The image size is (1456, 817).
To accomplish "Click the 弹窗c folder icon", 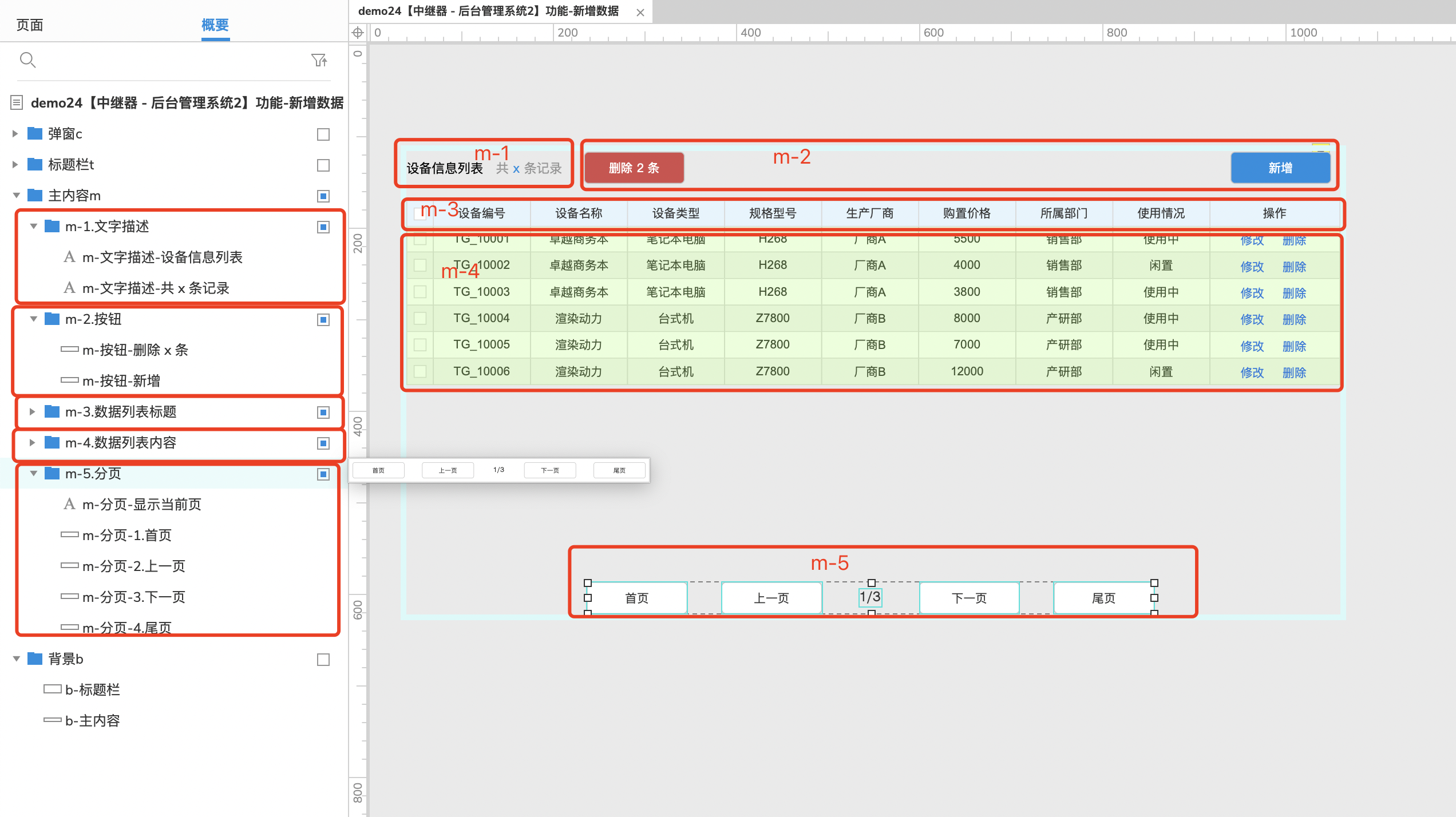I will pyautogui.click(x=35, y=133).
